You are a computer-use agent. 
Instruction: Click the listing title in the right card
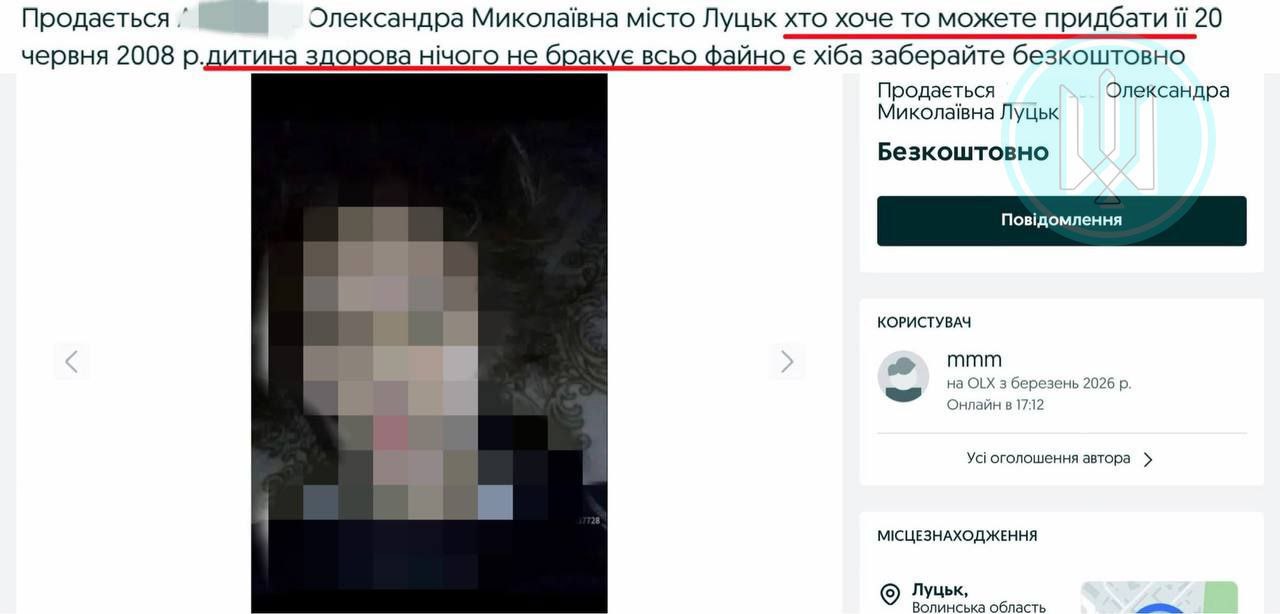coord(1053,101)
